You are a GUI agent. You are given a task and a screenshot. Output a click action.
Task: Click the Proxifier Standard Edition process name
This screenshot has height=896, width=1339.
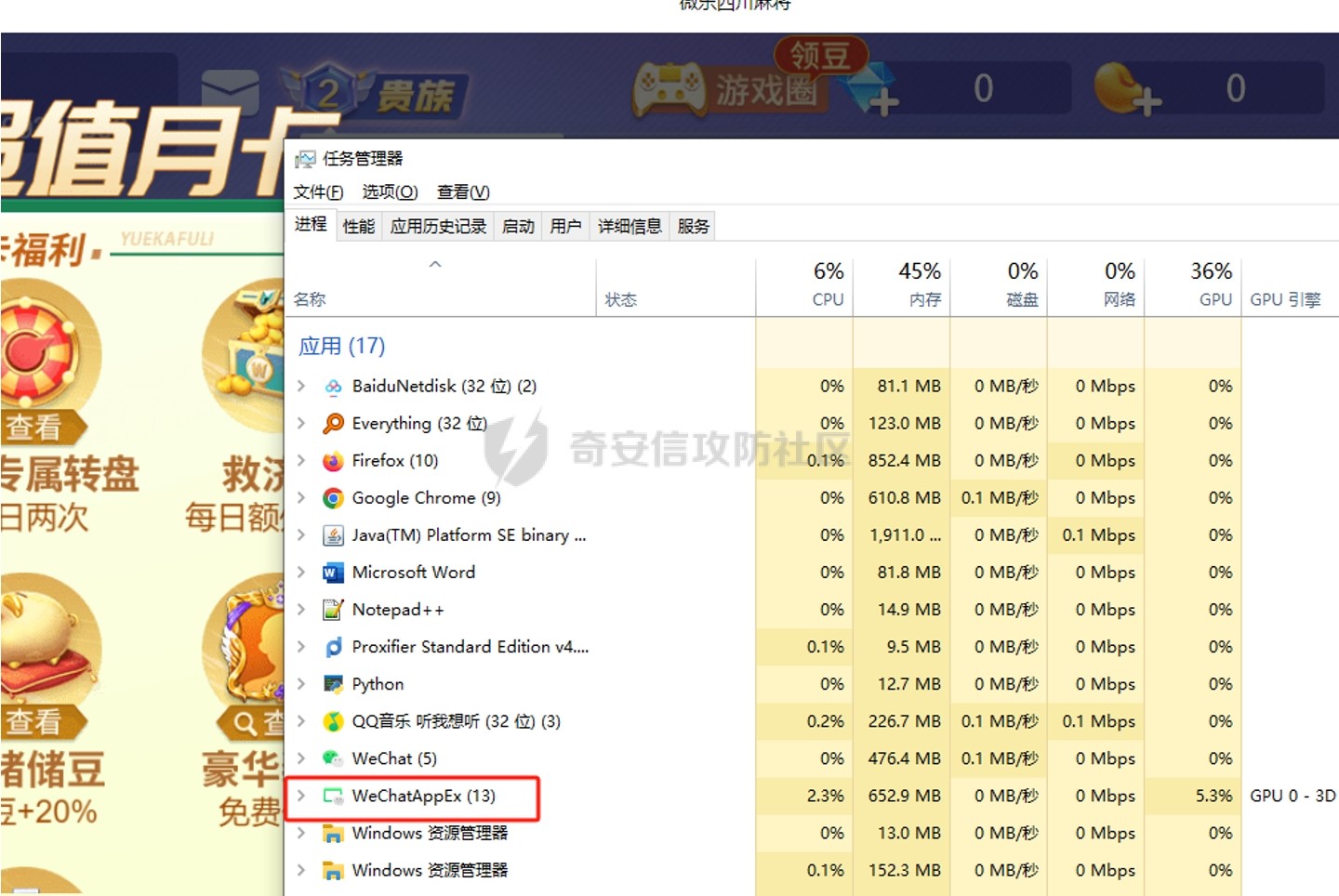click(x=470, y=647)
